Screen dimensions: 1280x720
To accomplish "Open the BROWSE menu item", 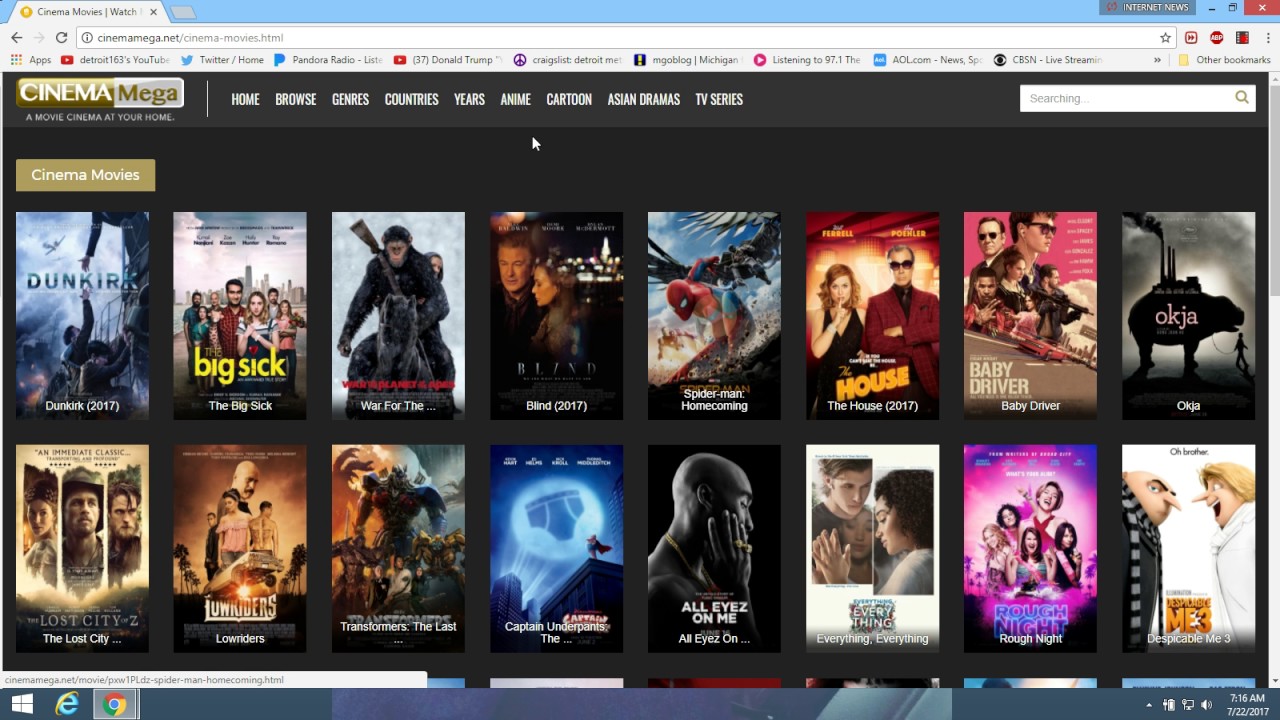I will 296,99.
